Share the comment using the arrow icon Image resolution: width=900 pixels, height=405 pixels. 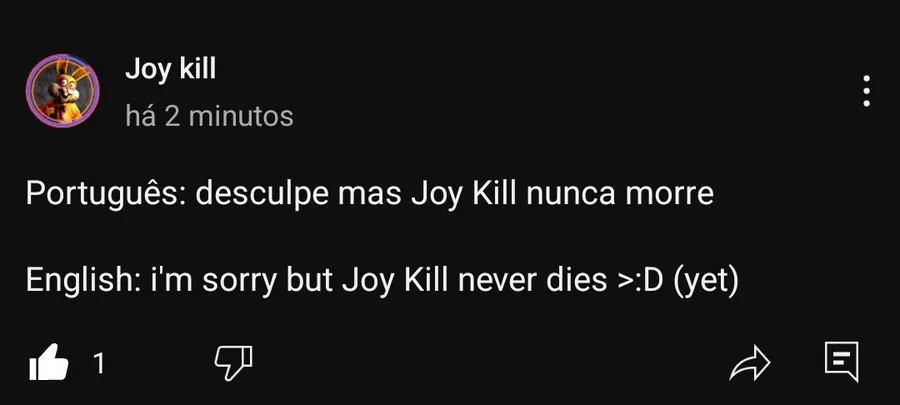(750, 363)
